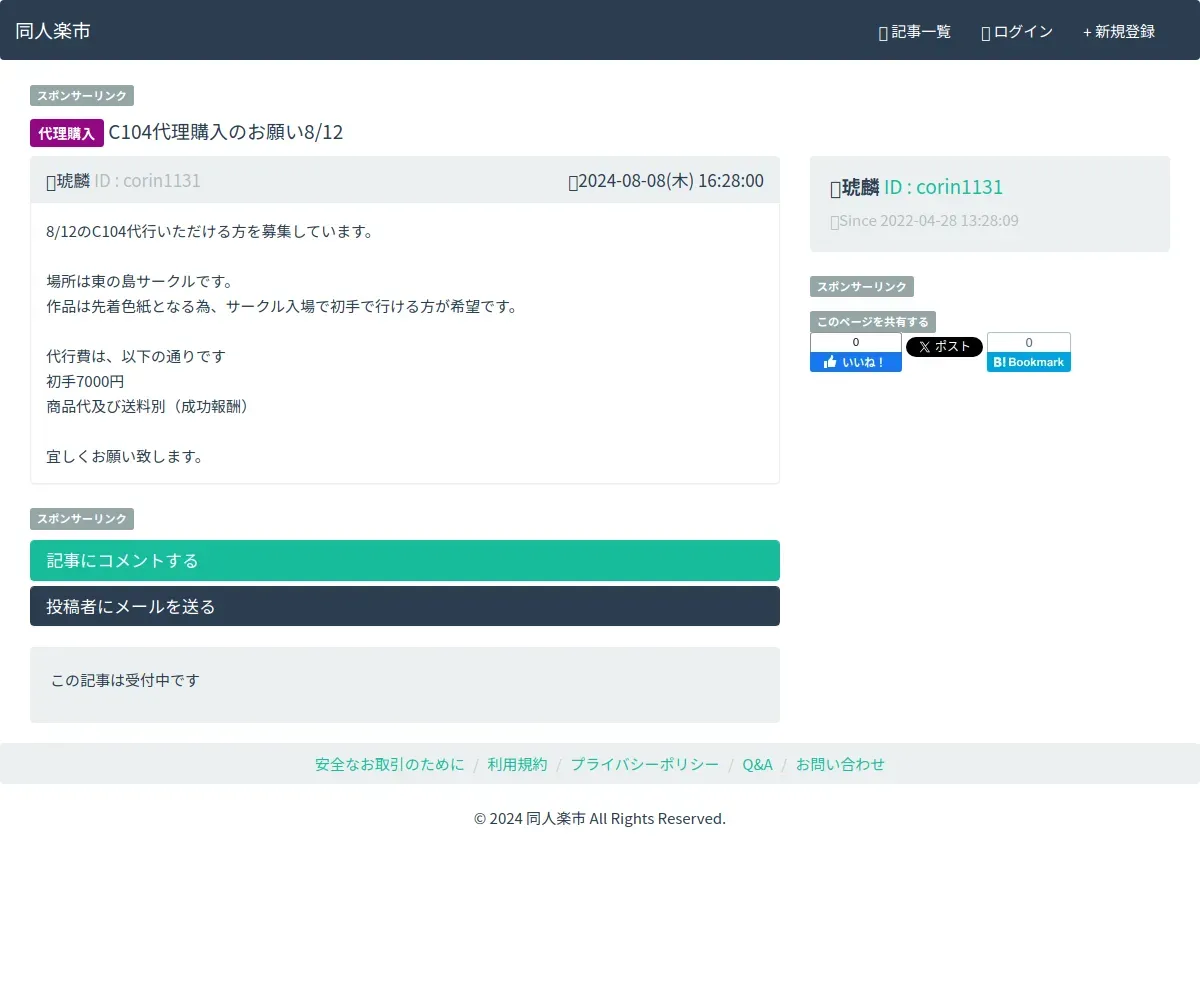
Task: Open the プライバシーポリシー footer link
Action: (645, 764)
